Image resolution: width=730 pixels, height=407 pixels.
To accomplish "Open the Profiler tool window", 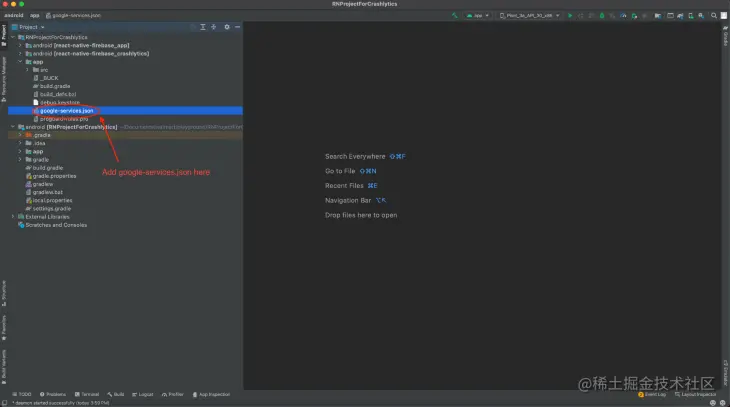I will (x=172, y=394).
